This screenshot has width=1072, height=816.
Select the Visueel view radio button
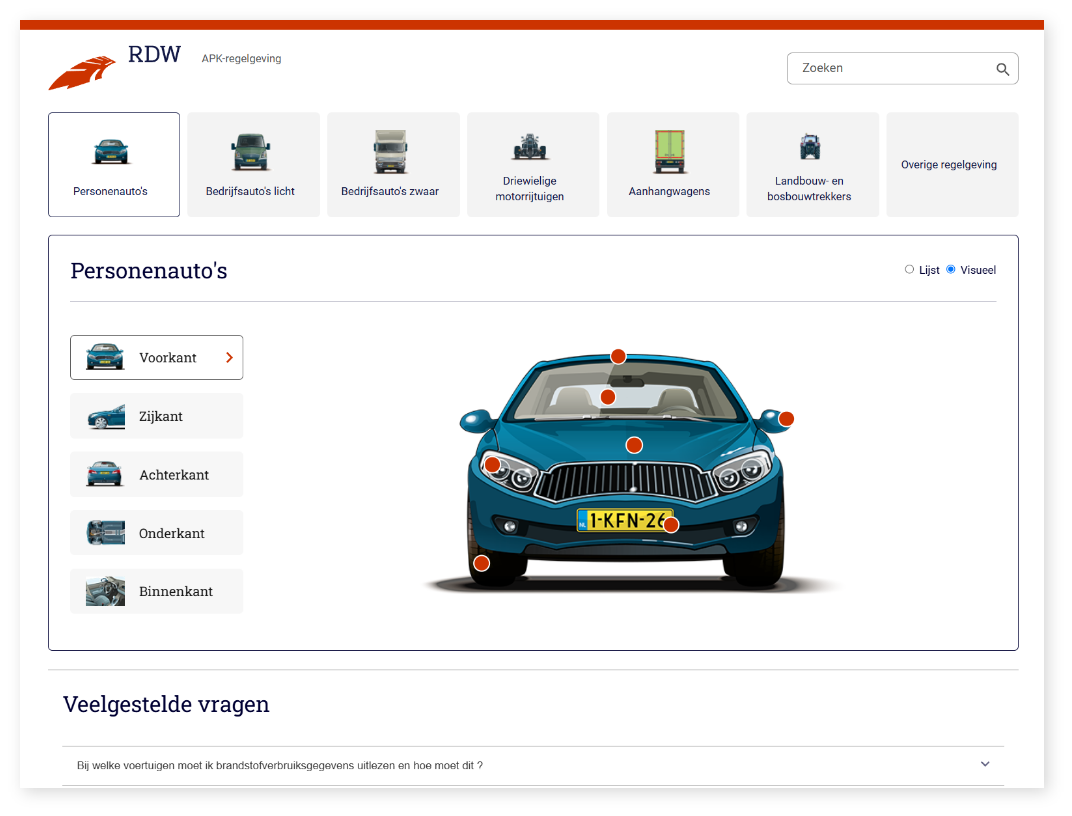pyautogui.click(x=950, y=269)
